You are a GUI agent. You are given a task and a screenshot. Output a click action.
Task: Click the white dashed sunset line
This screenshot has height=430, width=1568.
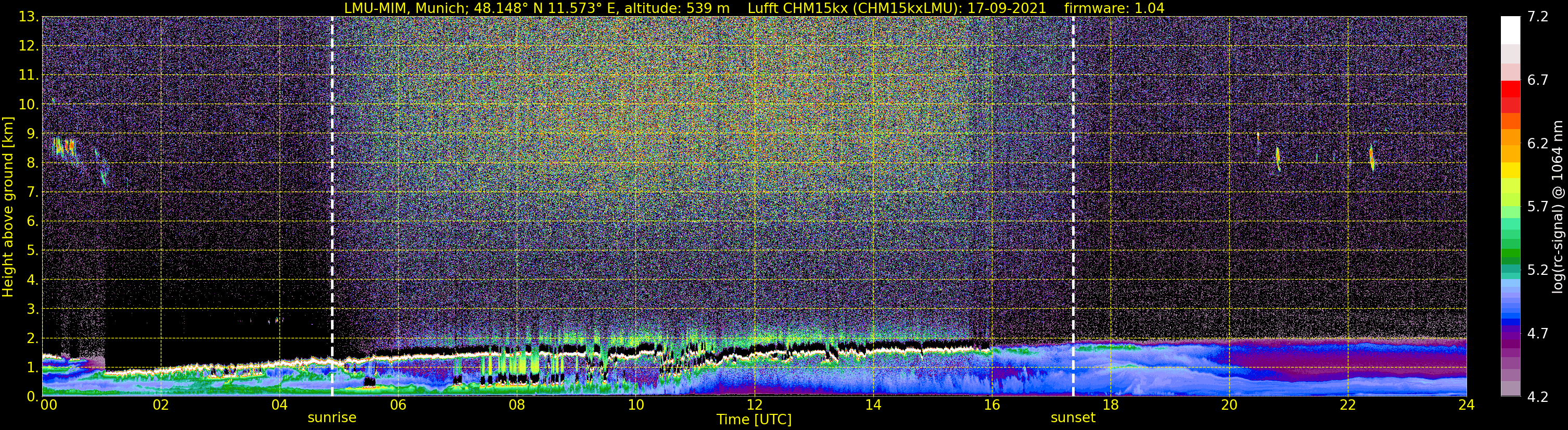pyautogui.click(x=1073, y=206)
